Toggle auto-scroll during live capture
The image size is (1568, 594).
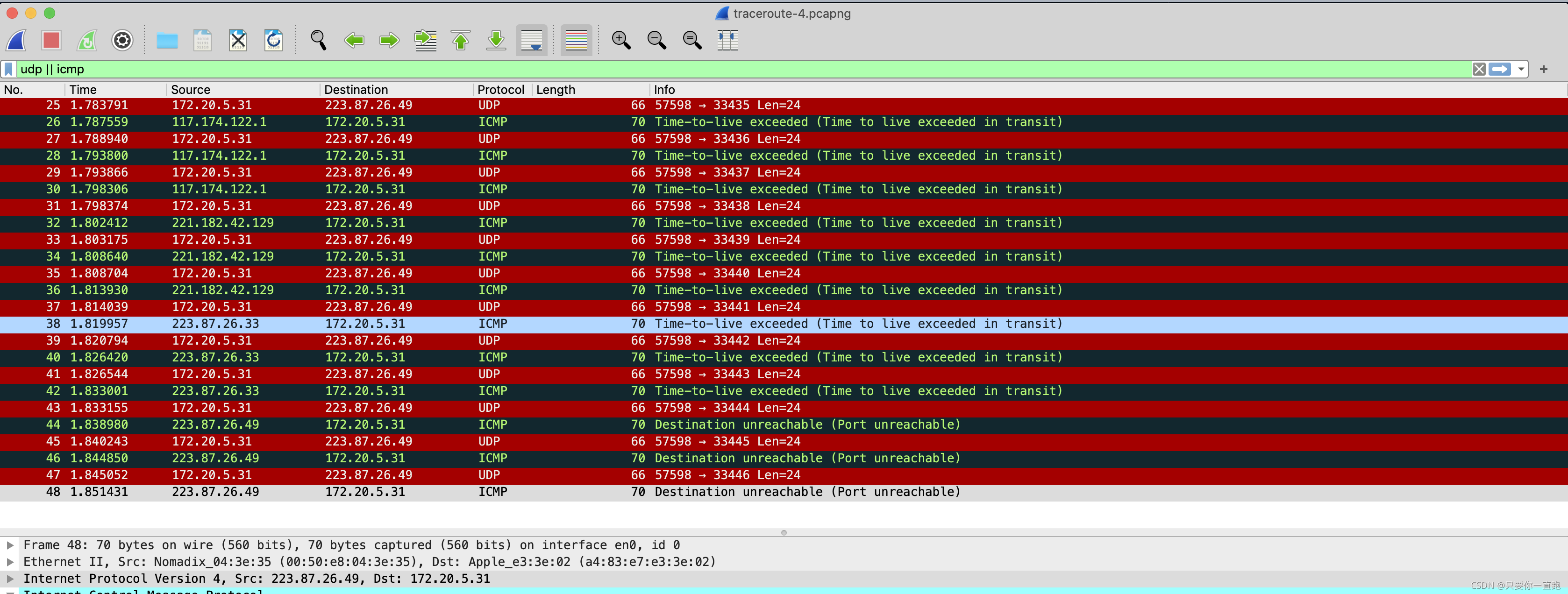pos(531,41)
